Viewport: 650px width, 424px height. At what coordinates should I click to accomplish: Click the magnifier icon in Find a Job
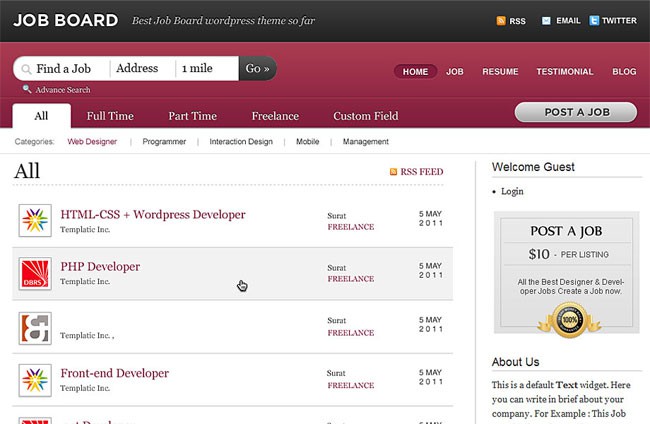[x=26, y=69]
